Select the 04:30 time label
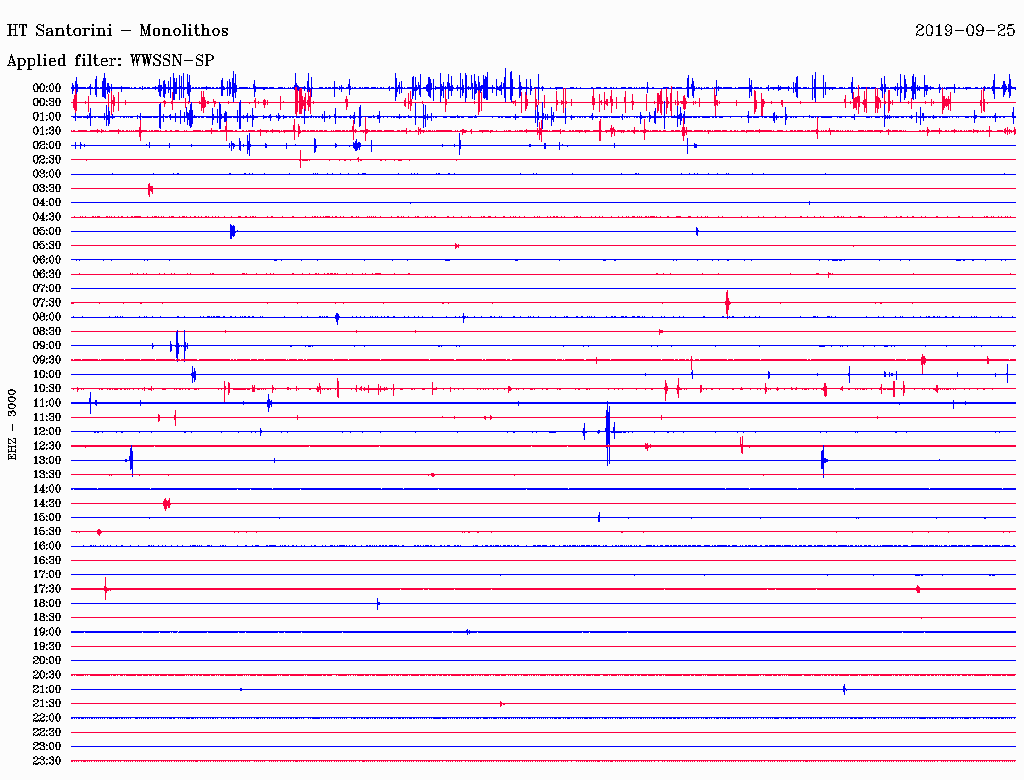The height and width of the screenshot is (780, 1024). pyautogui.click(x=47, y=217)
